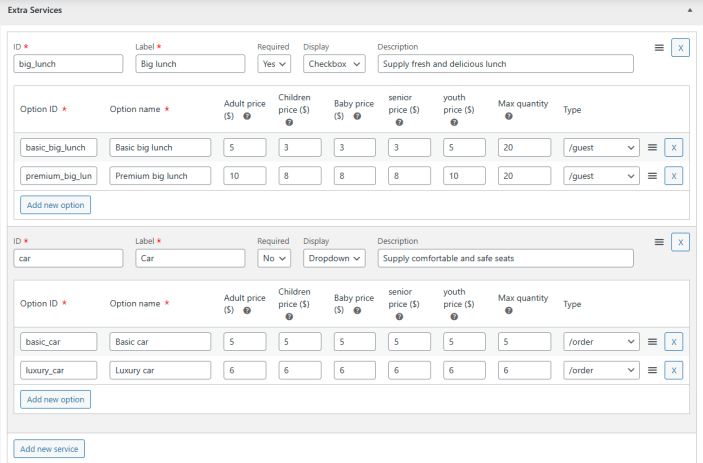This screenshot has width=703, height=463.
Task: Click Label field containing Big lunch
Action: tap(190, 64)
